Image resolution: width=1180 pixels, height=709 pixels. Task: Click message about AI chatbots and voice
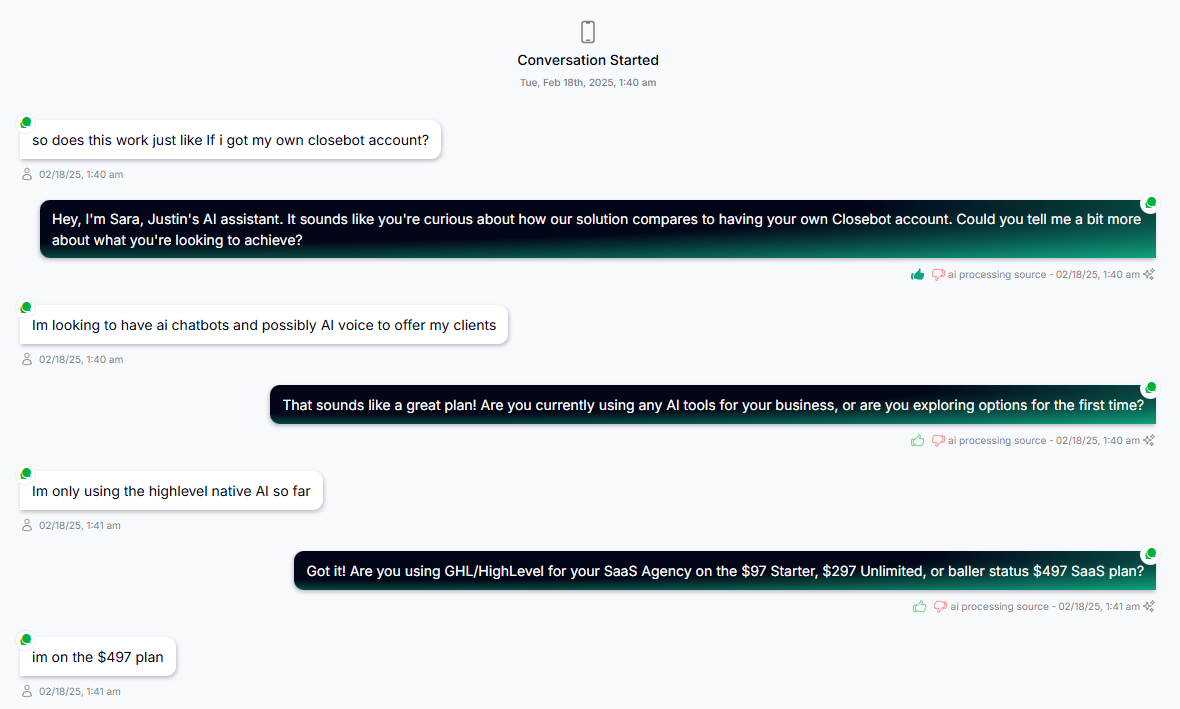tap(264, 325)
